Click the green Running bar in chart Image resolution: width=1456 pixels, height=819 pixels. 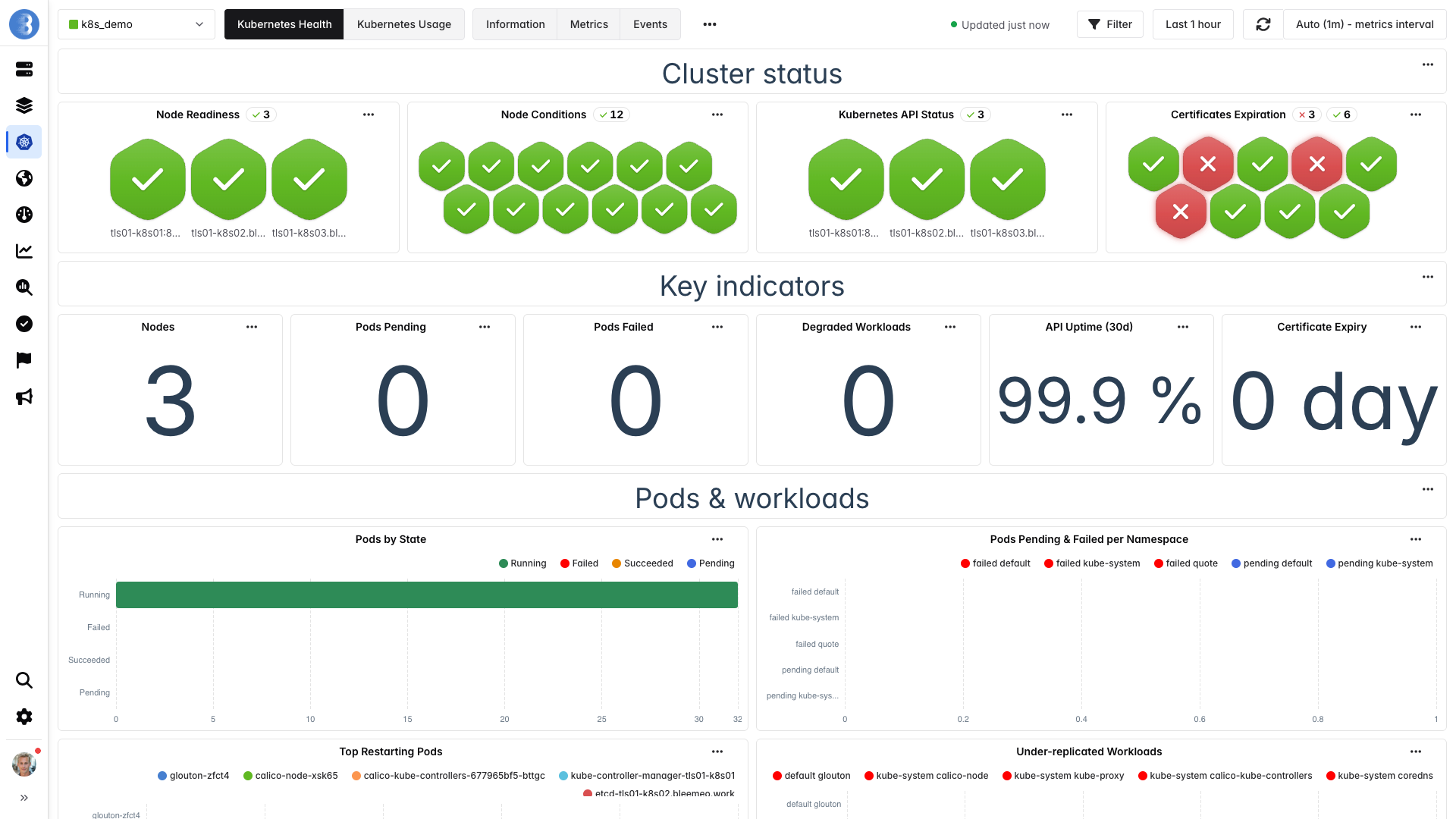pos(426,595)
